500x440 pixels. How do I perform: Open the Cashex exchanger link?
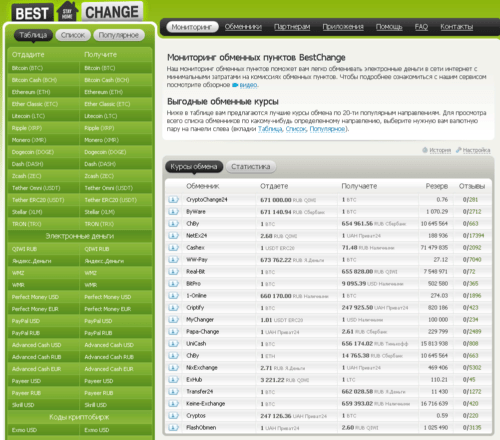pos(195,248)
